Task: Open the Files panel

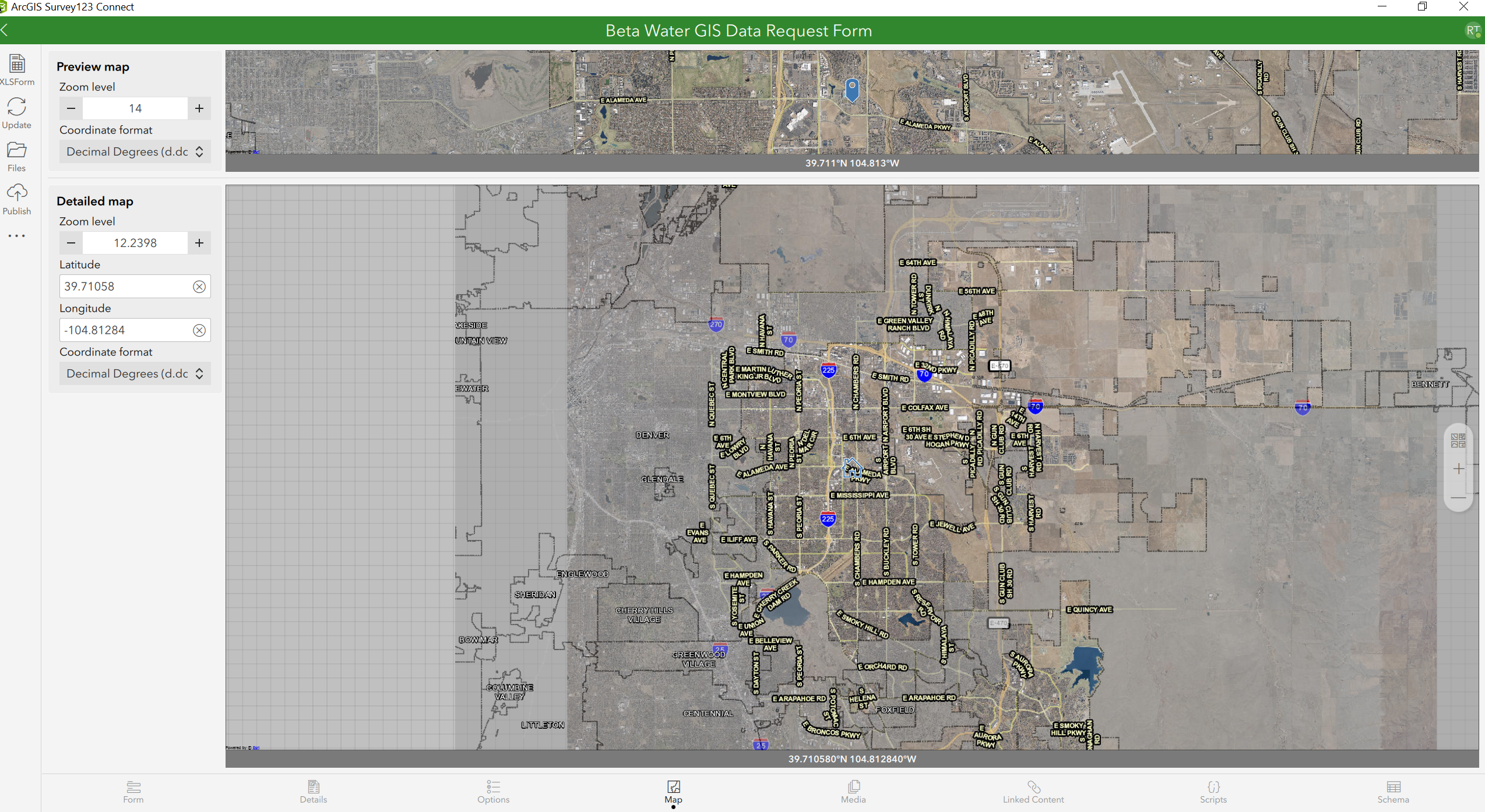Action: coord(16,154)
